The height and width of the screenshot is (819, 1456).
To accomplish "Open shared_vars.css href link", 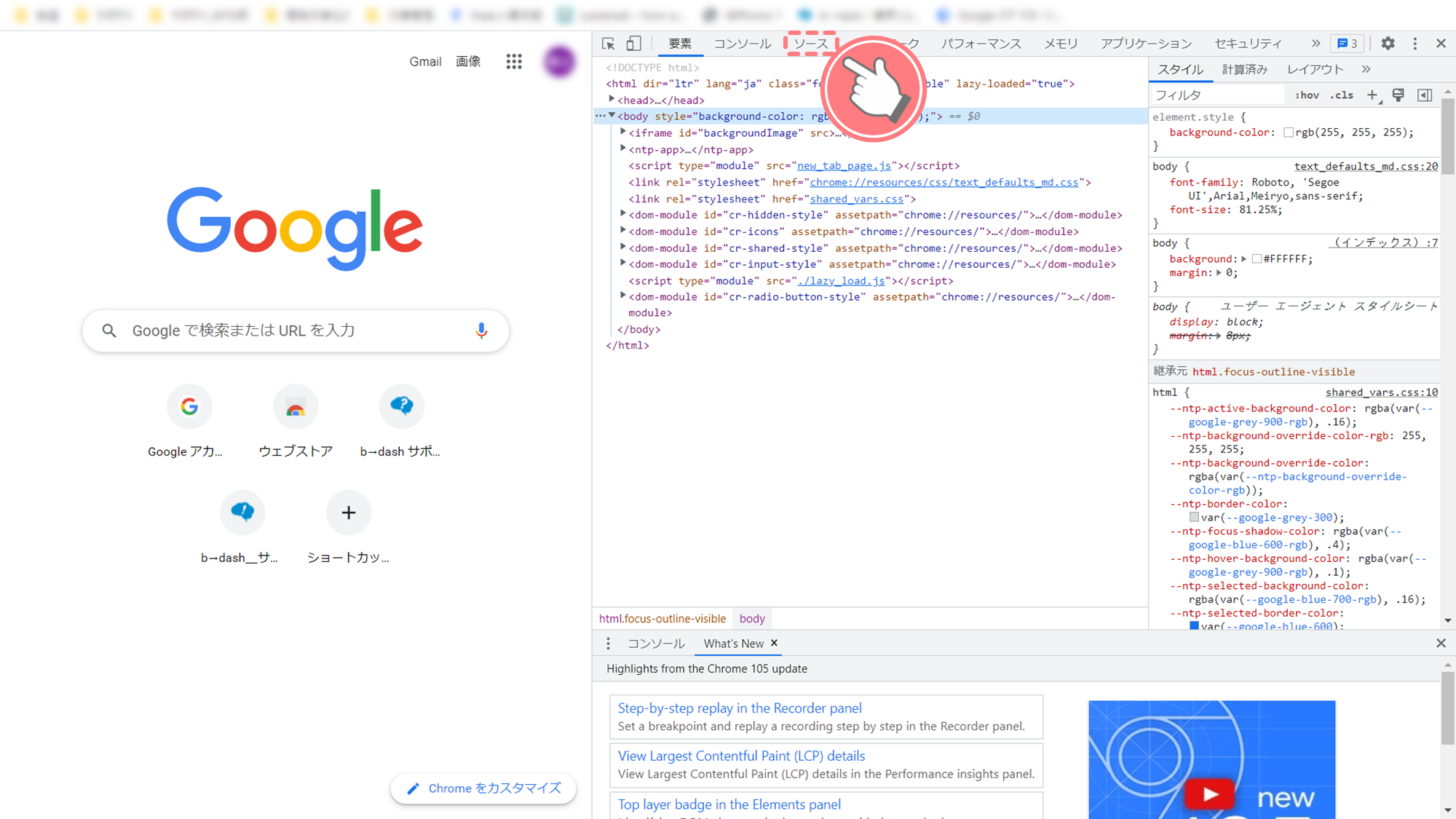I will (857, 199).
